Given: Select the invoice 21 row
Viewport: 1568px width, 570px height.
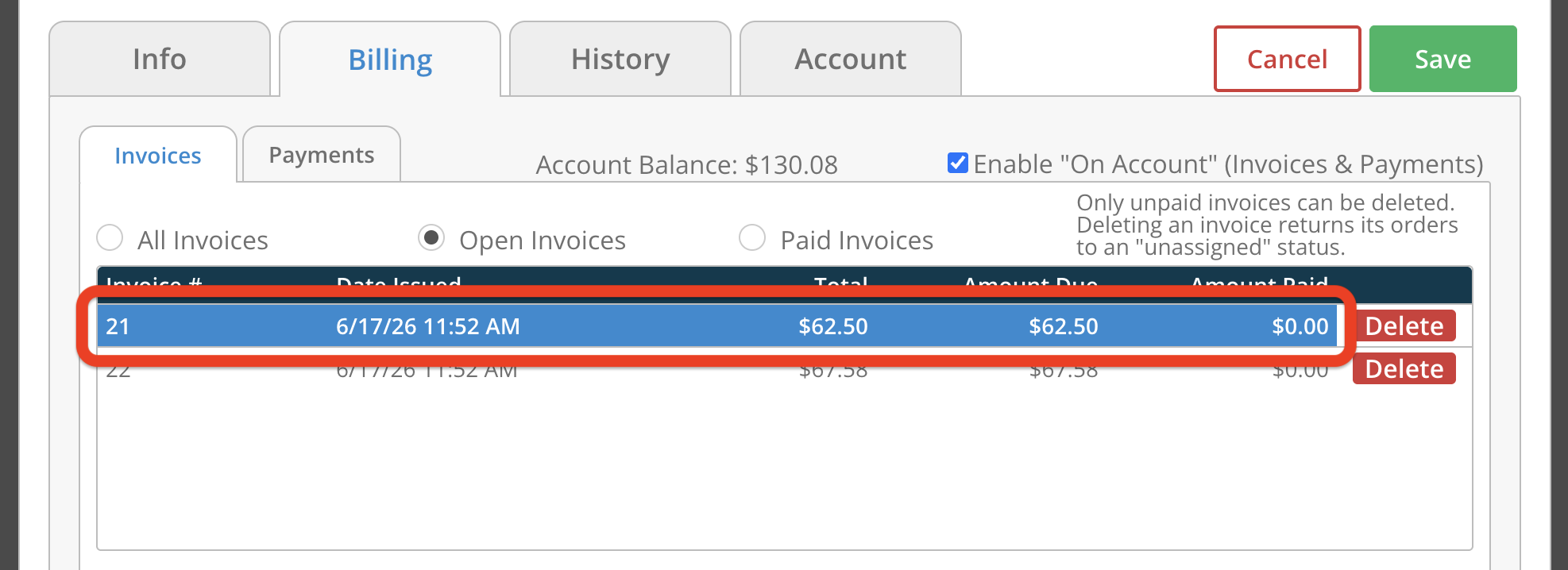Looking at the screenshot, I should click(x=717, y=325).
